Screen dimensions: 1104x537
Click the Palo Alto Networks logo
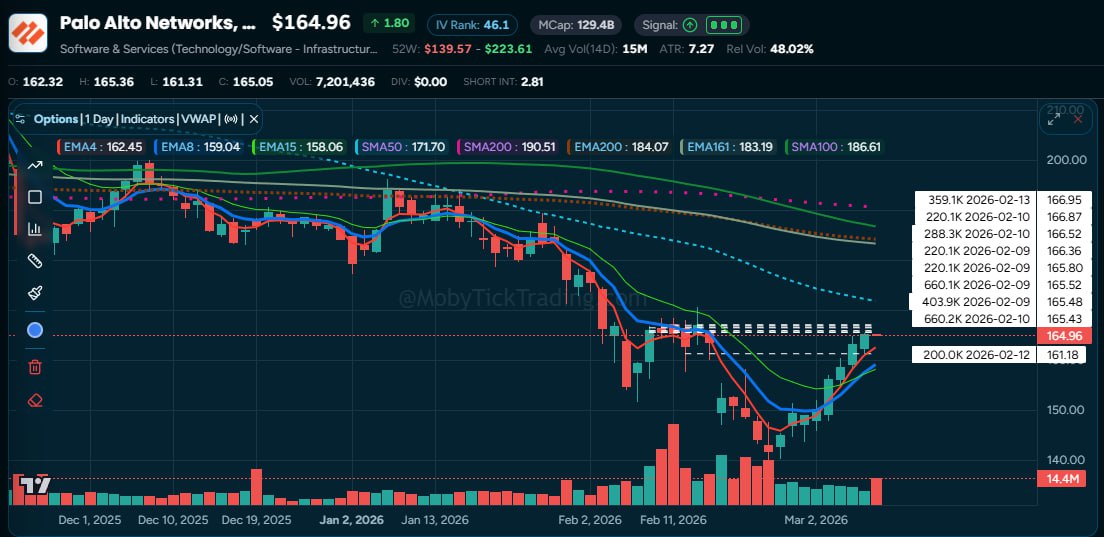pyautogui.click(x=28, y=32)
